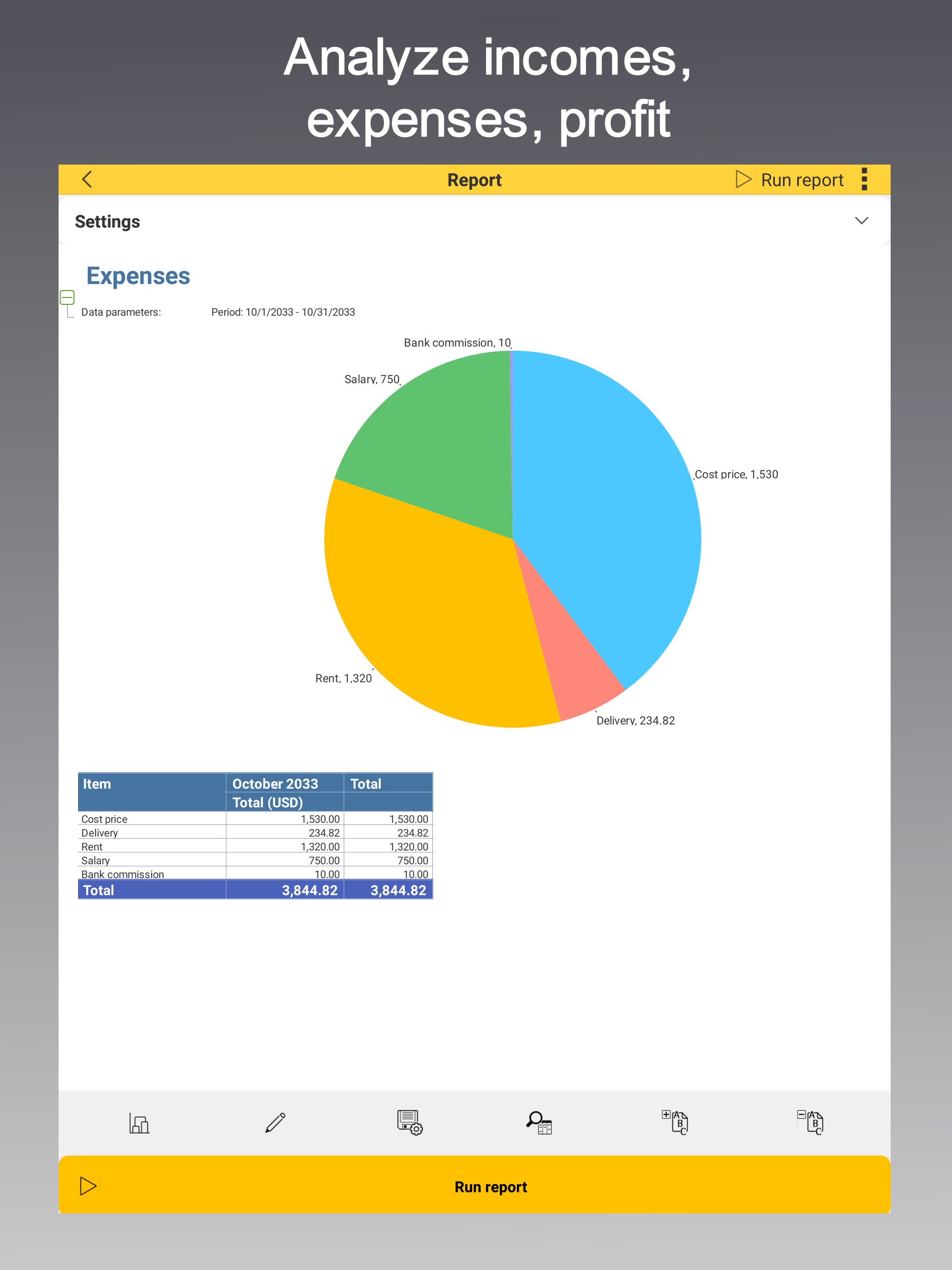Click the October 2033 column header

click(275, 784)
